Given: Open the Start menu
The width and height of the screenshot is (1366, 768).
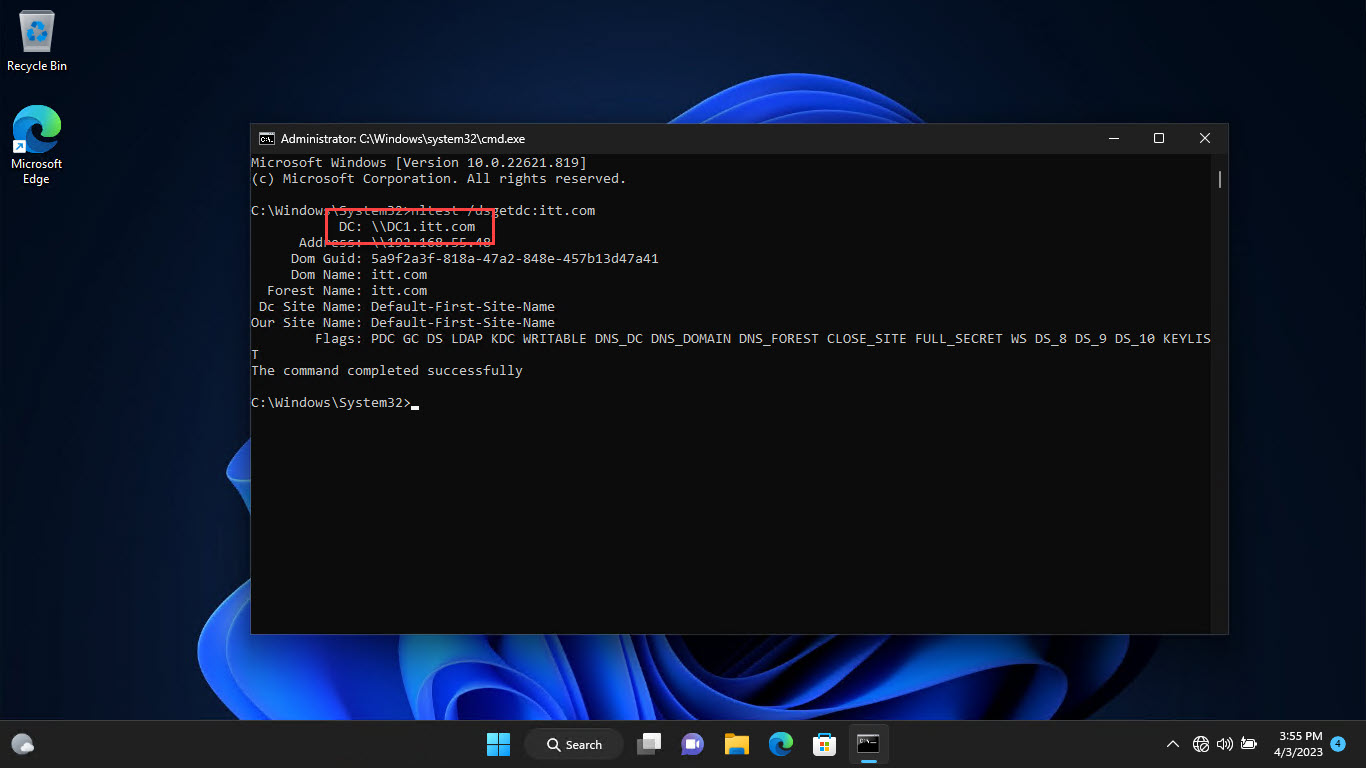Looking at the screenshot, I should click(x=498, y=744).
